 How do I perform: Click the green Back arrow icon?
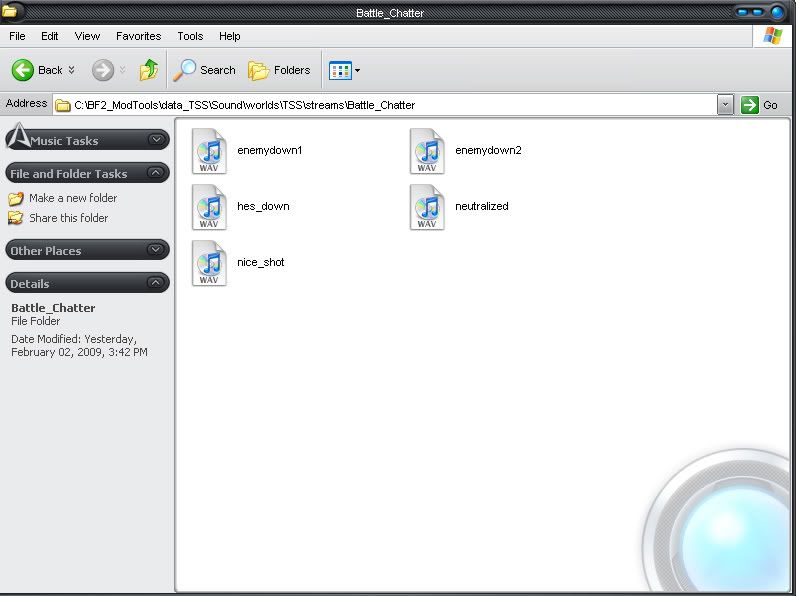click(x=23, y=70)
